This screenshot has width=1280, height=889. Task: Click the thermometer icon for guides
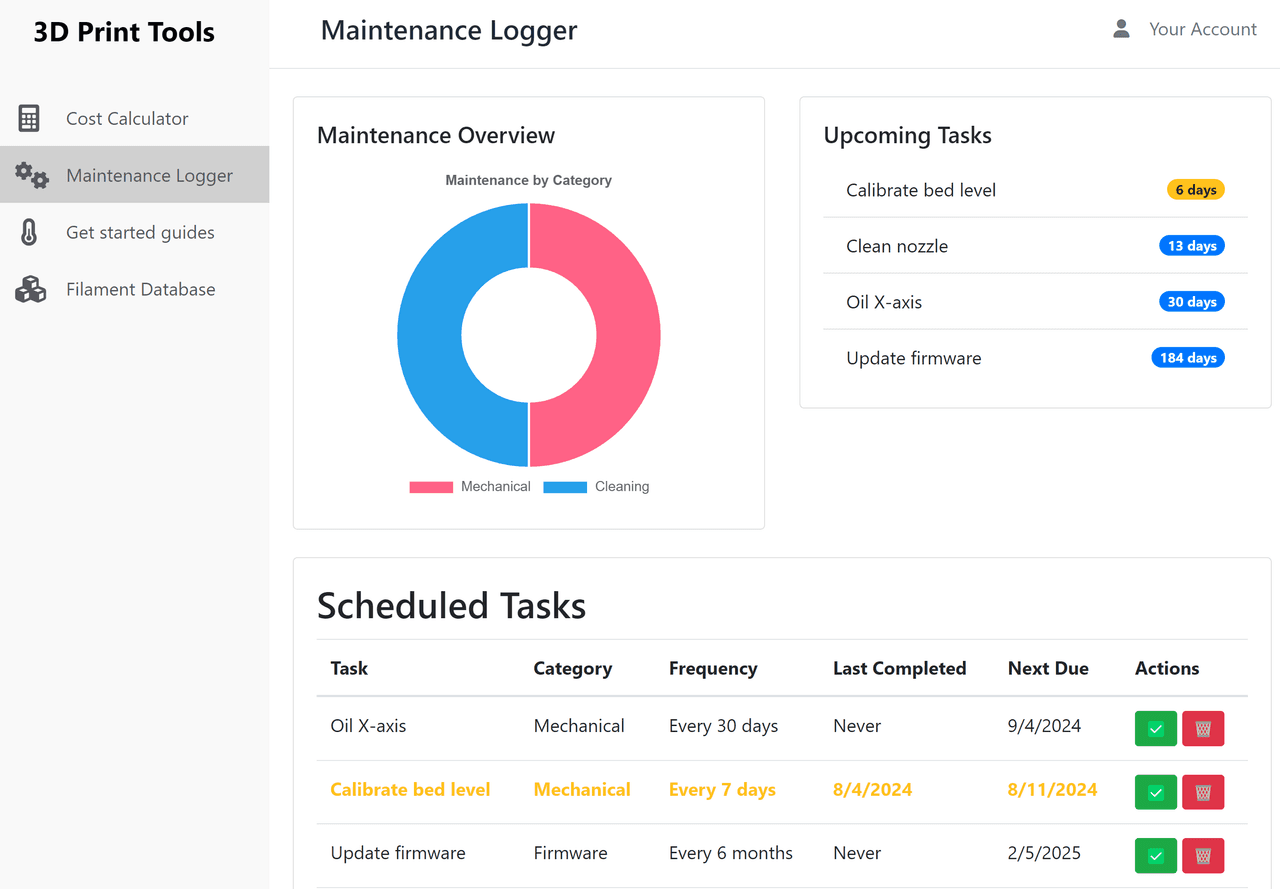click(x=29, y=232)
